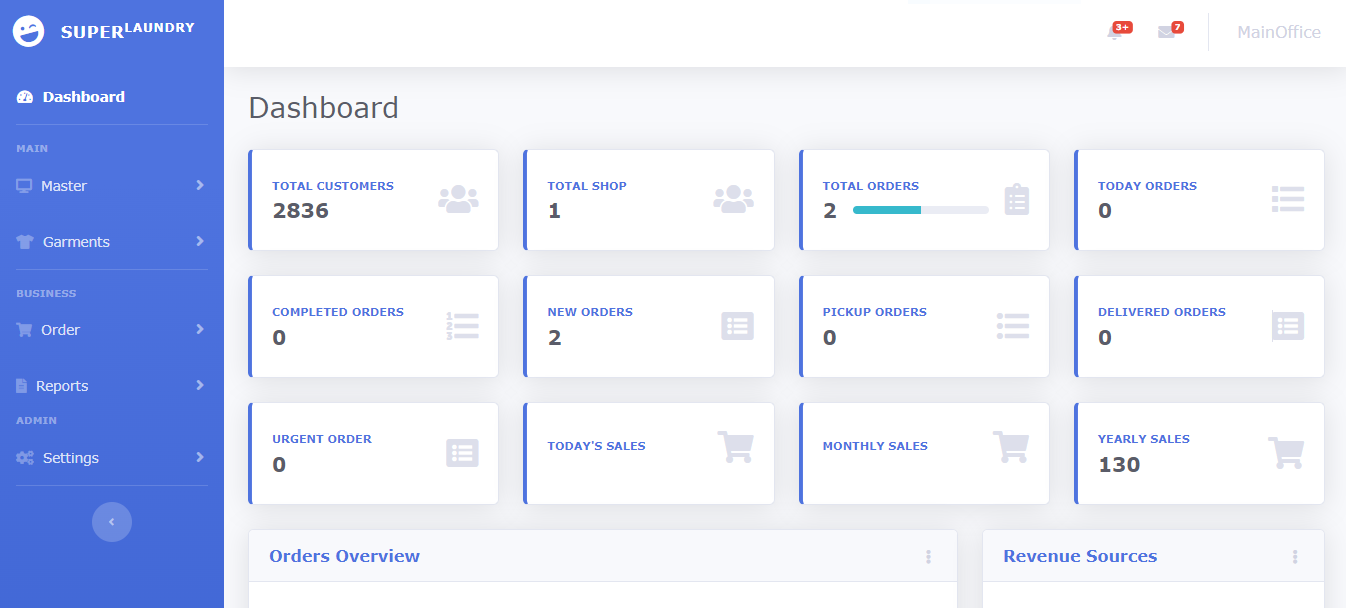Screen dimensions: 1346x608
Task: Expand the Garments menu chevron
Action: 200,241
